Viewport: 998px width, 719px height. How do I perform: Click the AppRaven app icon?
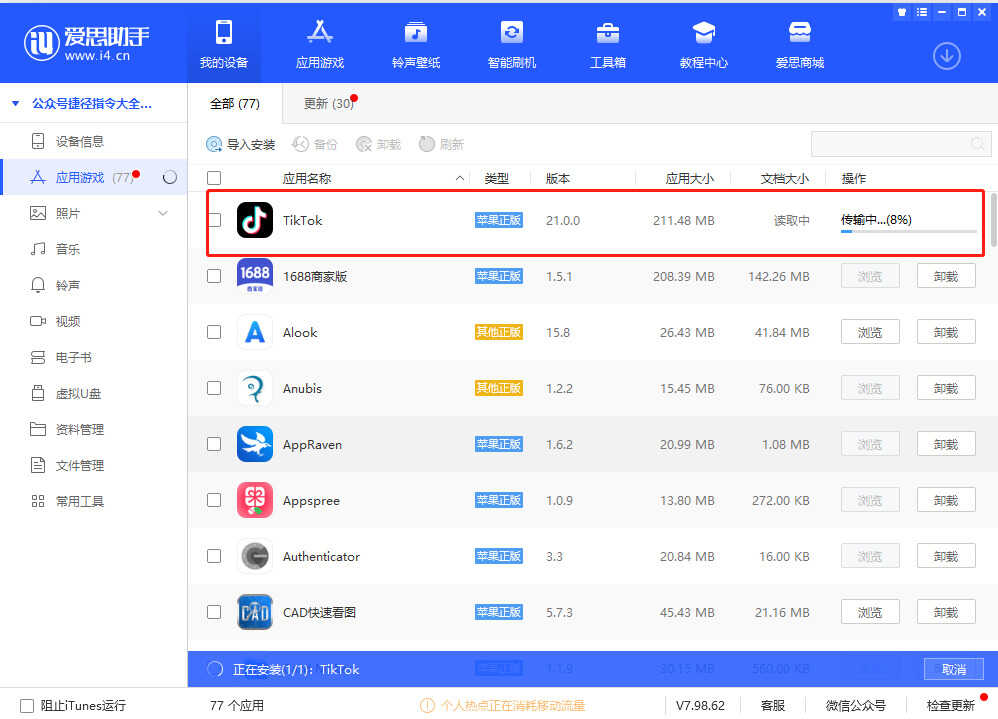[255, 444]
